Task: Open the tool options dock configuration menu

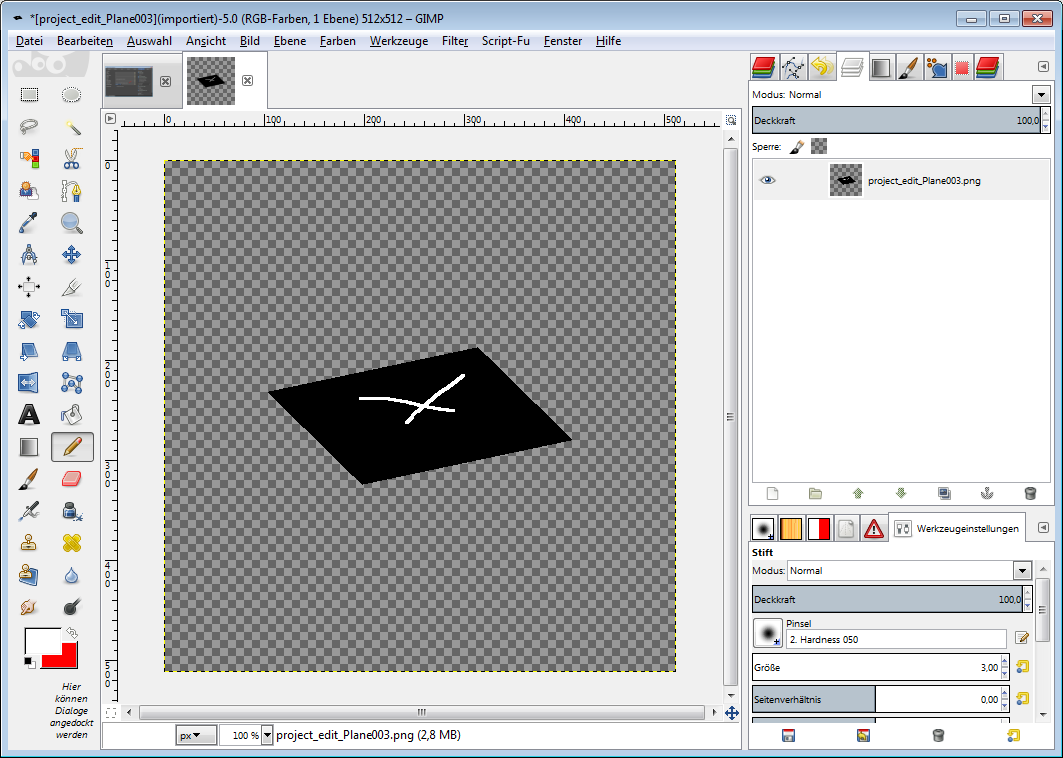Action: point(1043,527)
